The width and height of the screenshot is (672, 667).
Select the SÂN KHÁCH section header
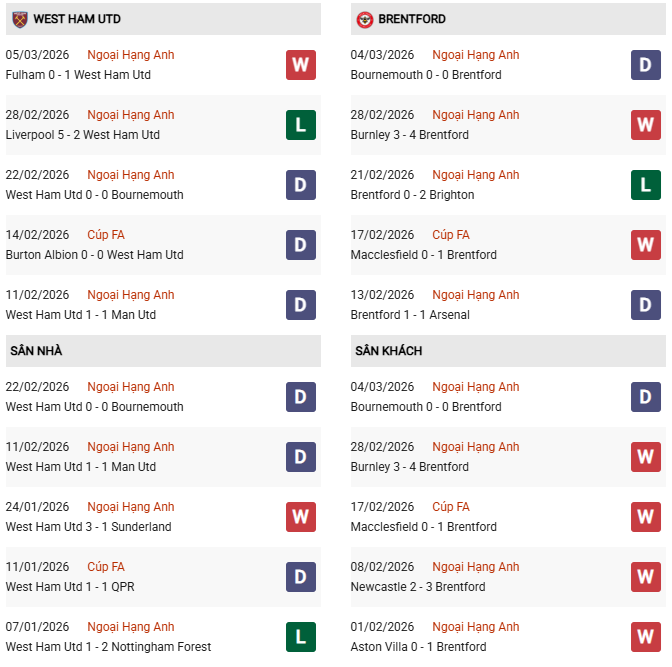pyautogui.click(x=388, y=351)
